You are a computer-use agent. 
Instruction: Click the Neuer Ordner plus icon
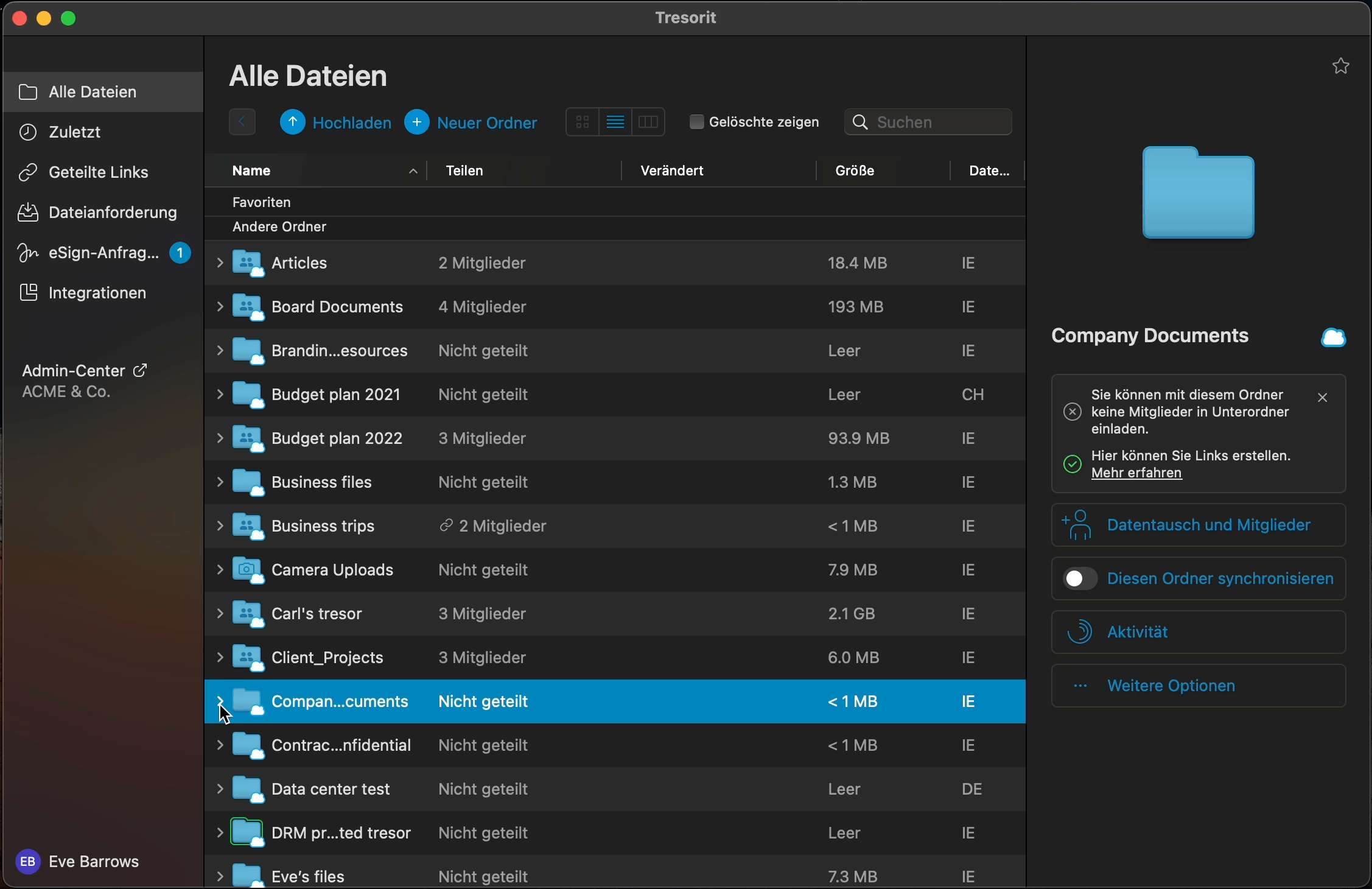pyautogui.click(x=417, y=122)
